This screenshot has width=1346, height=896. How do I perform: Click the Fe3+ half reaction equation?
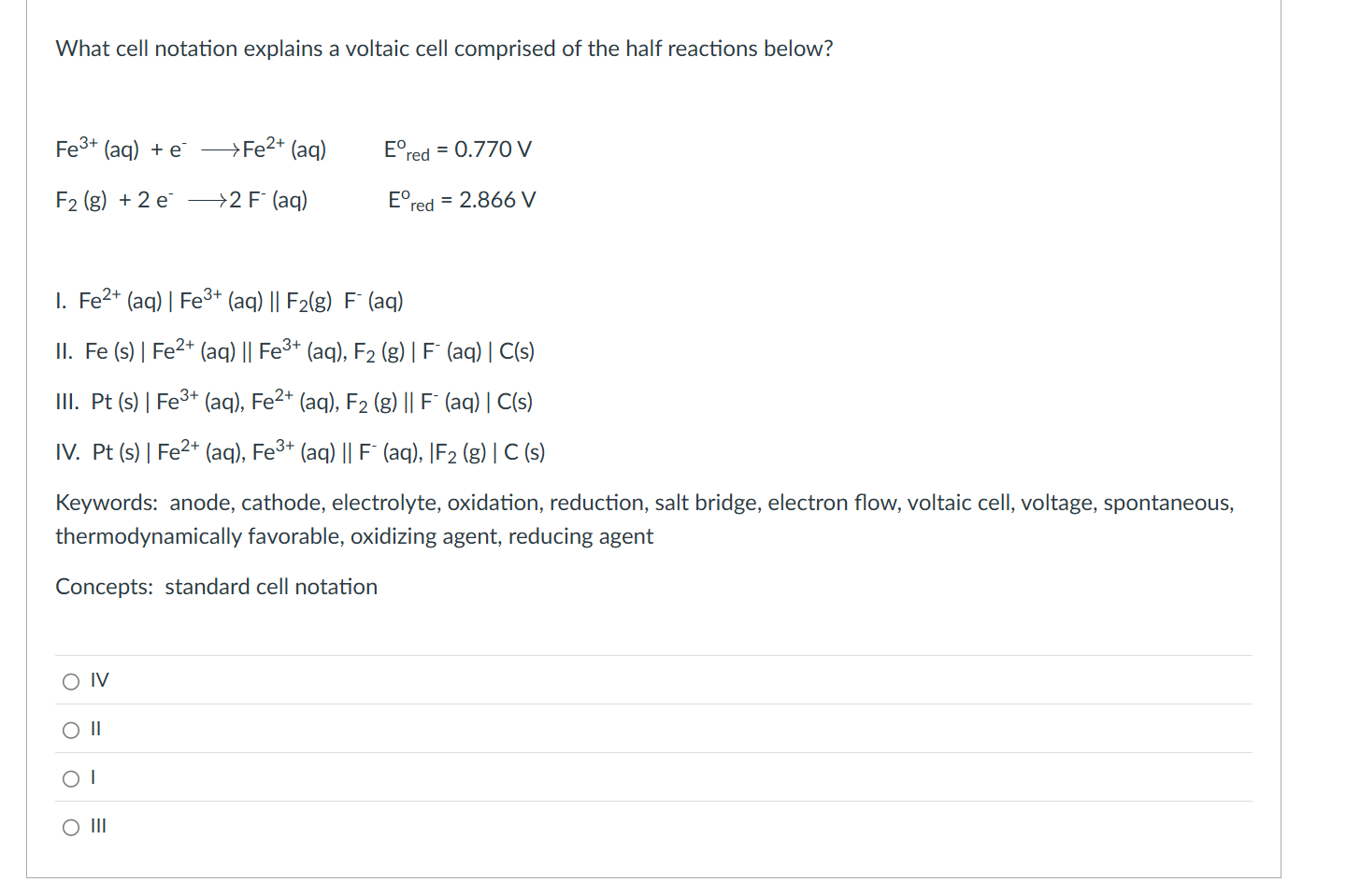coord(192,149)
